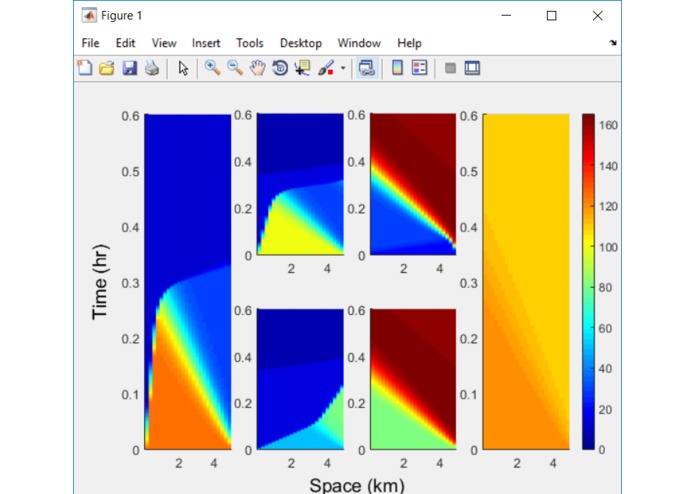Screen dimensions: 695x494
Task: Open the Edit menu
Action: (x=125, y=43)
